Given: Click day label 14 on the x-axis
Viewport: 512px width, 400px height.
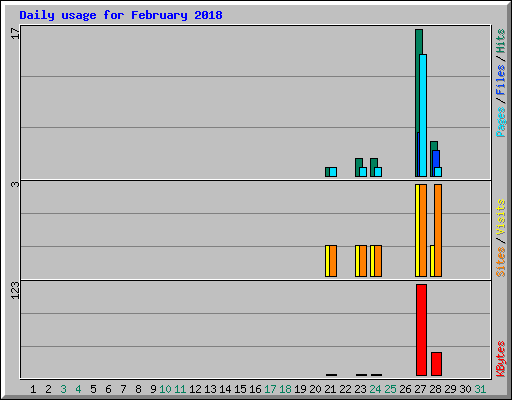Looking at the screenshot, I should (x=225, y=389).
